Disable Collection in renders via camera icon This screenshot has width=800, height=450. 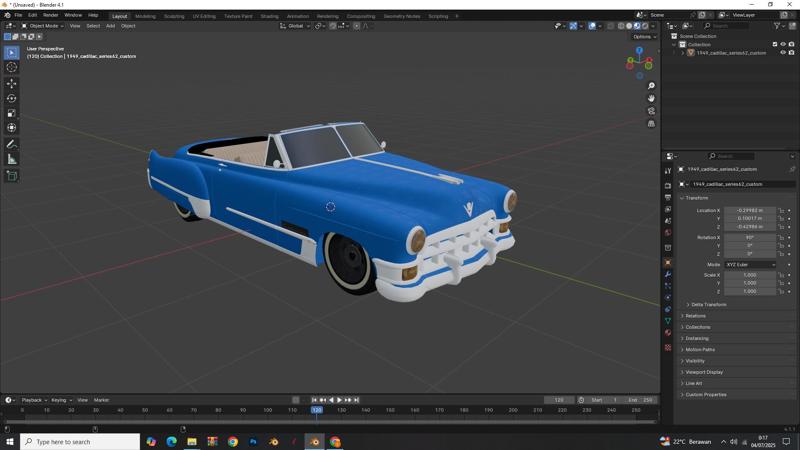click(792, 44)
